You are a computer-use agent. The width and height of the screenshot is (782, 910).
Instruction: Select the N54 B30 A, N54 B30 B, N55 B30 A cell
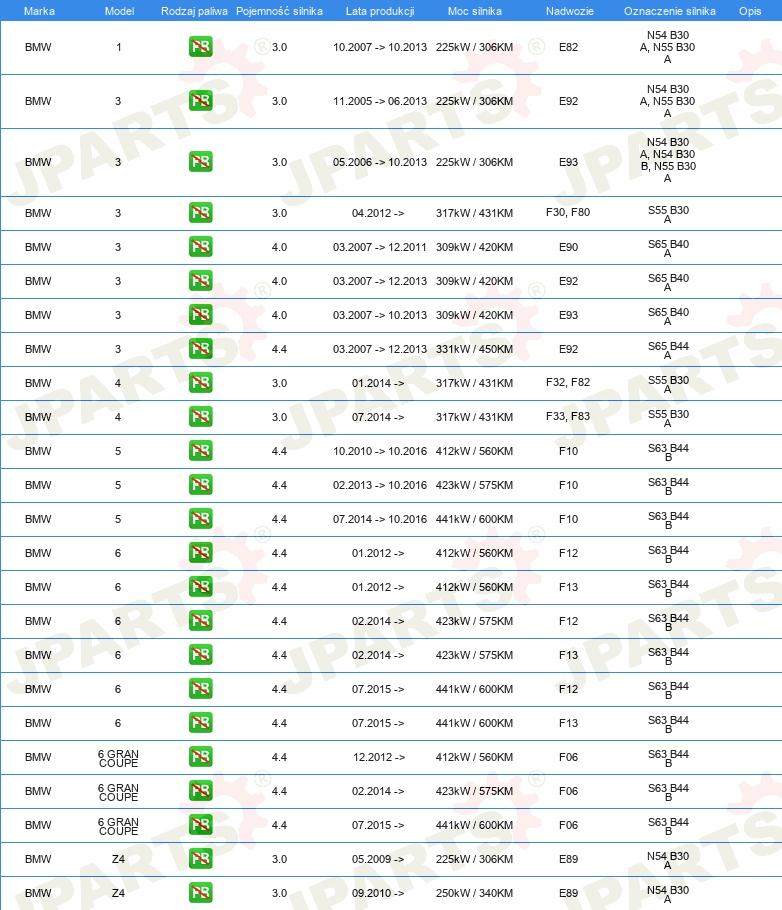click(x=668, y=160)
